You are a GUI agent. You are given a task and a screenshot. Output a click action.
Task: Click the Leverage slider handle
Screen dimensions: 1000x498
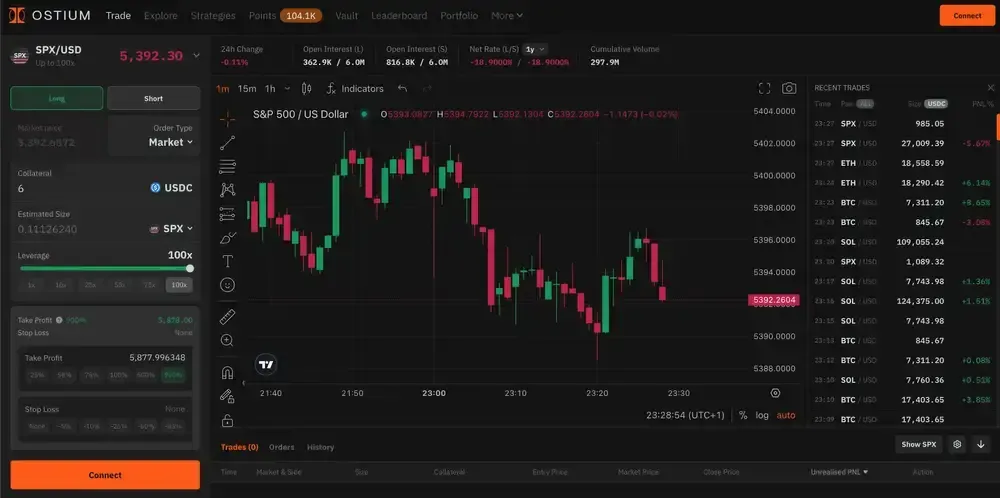click(189, 268)
